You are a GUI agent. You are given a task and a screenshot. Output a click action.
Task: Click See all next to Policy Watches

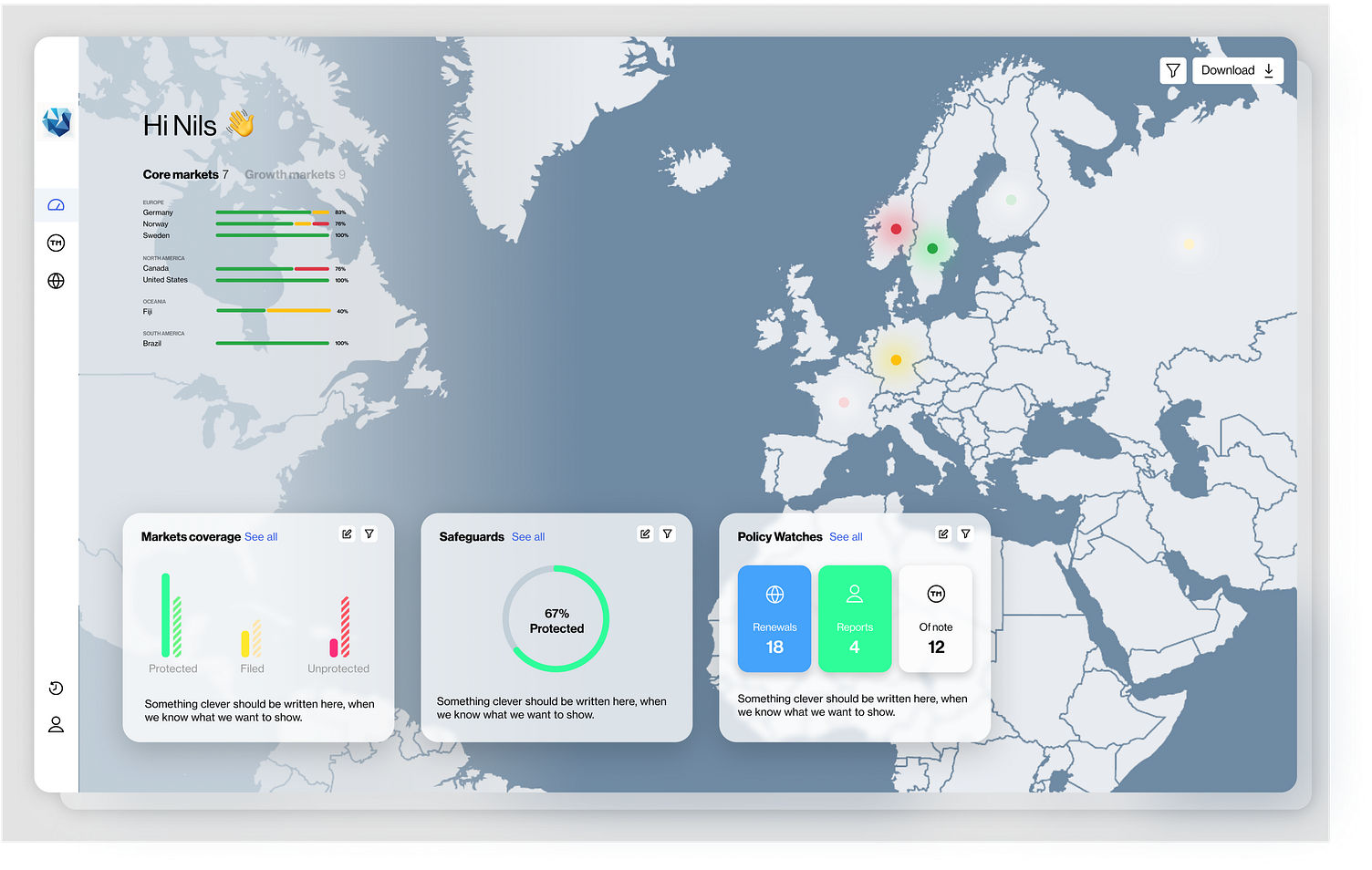point(846,536)
